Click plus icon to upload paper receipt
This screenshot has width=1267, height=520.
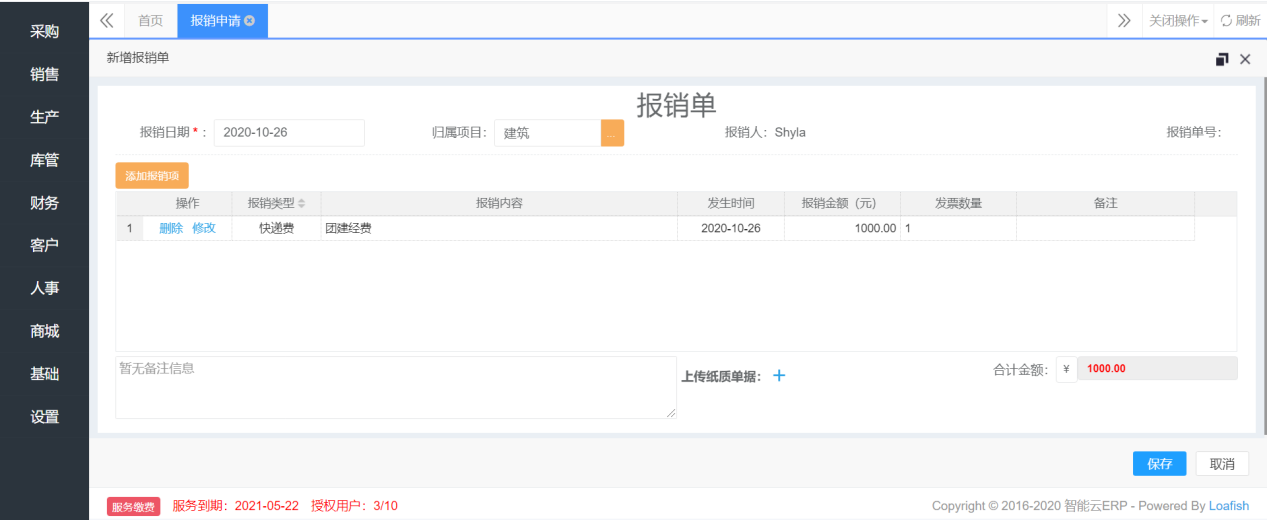(x=779, y=376)
